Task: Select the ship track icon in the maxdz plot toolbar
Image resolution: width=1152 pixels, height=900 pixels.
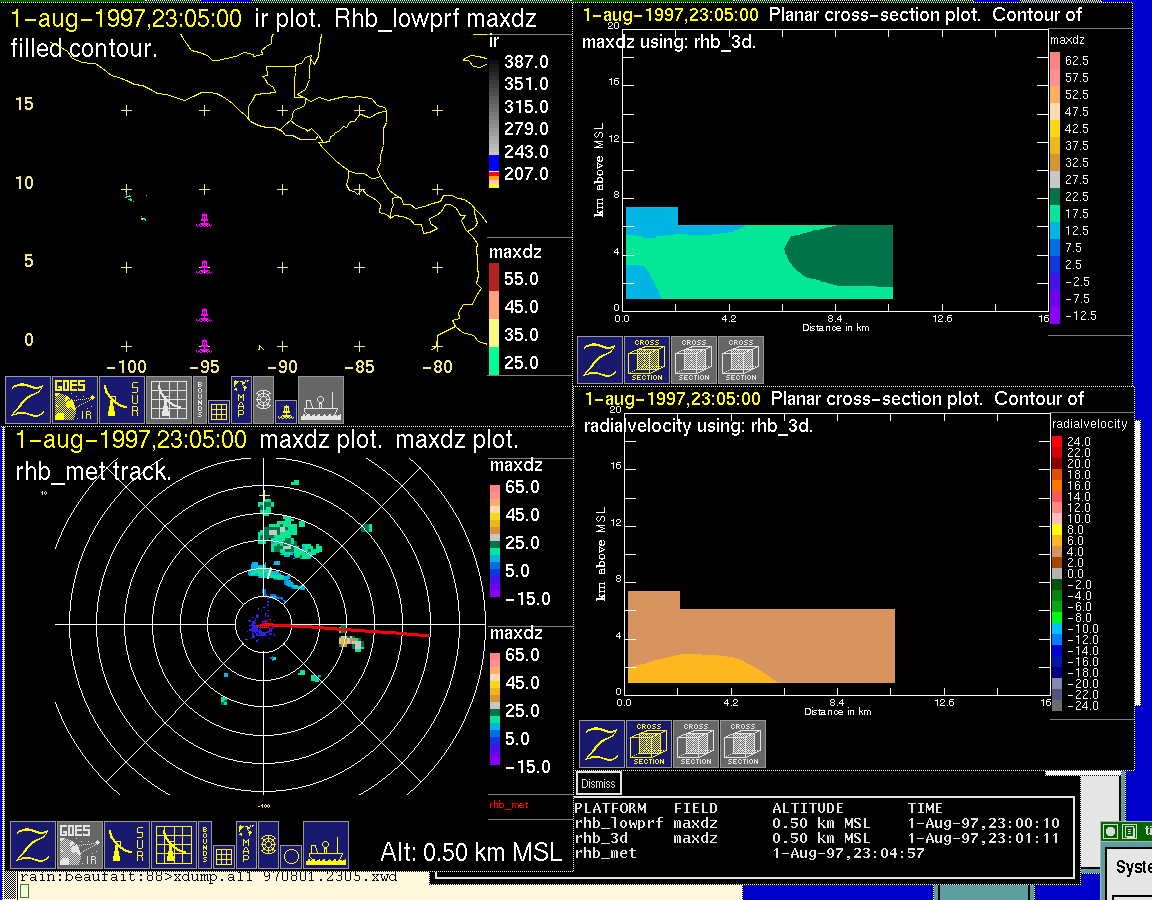Action: click(325, 845)
